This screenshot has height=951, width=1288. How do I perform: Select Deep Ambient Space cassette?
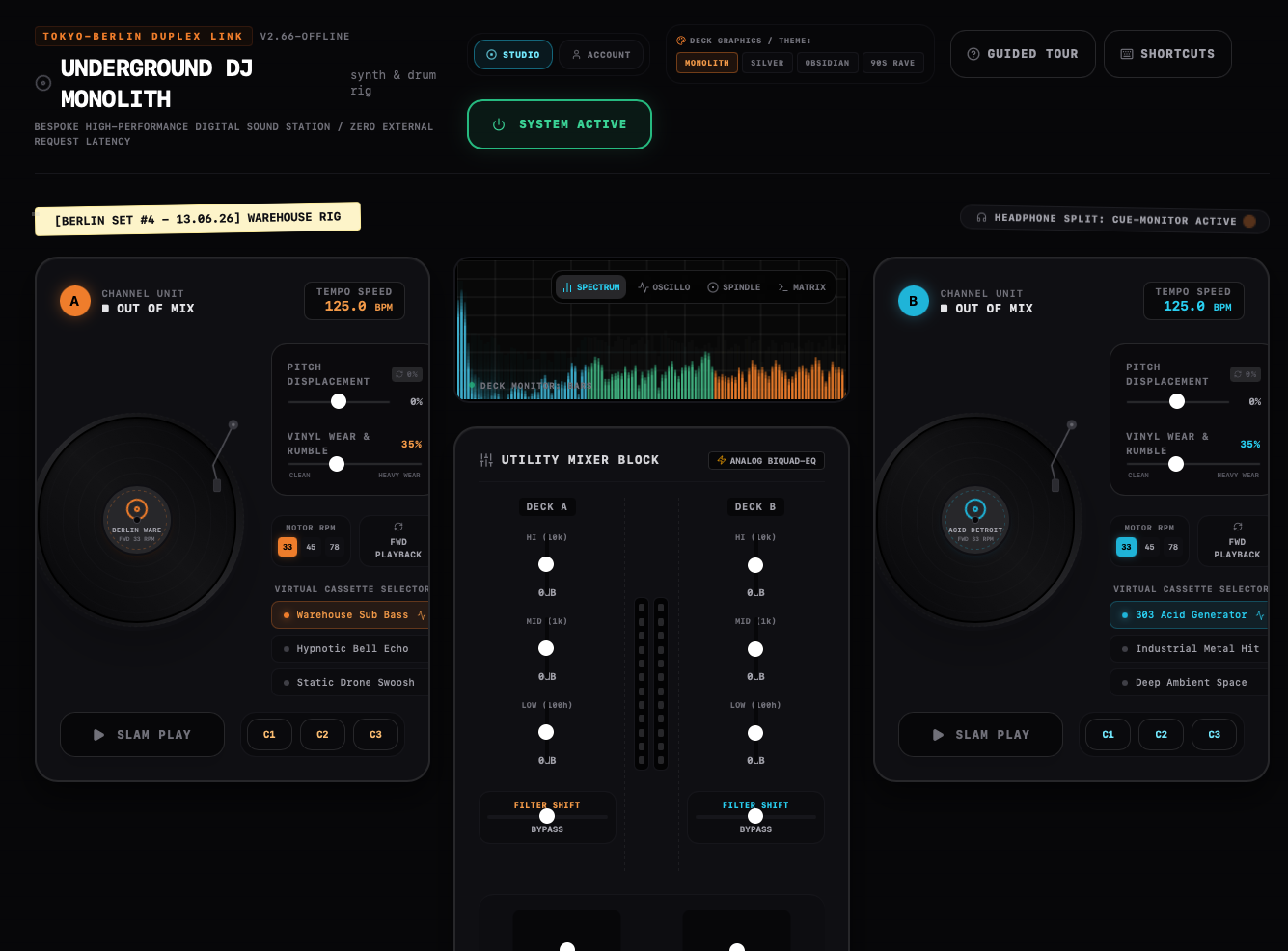pos(1190,683)
